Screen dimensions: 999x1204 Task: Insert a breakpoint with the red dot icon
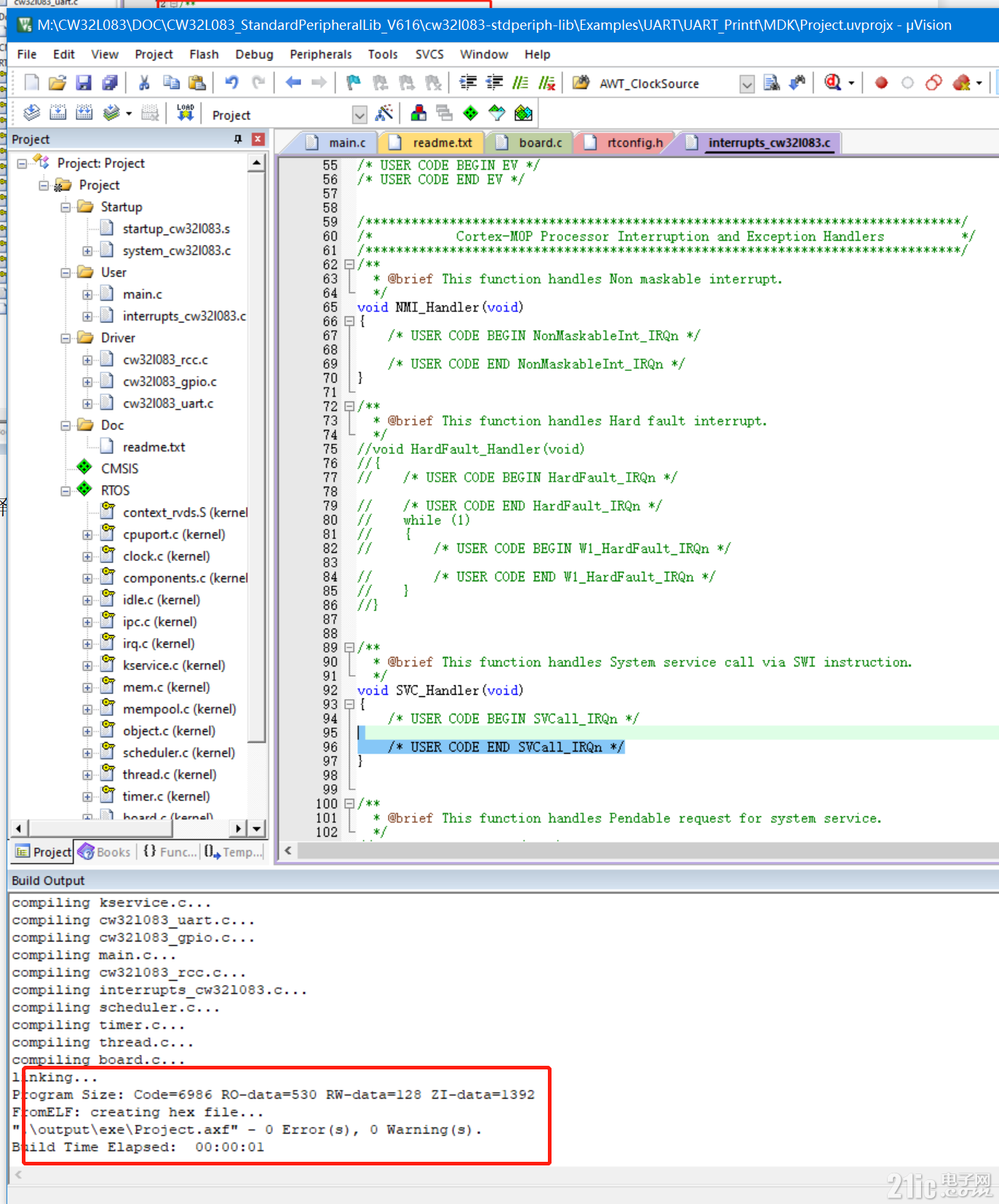coord(881,83)
